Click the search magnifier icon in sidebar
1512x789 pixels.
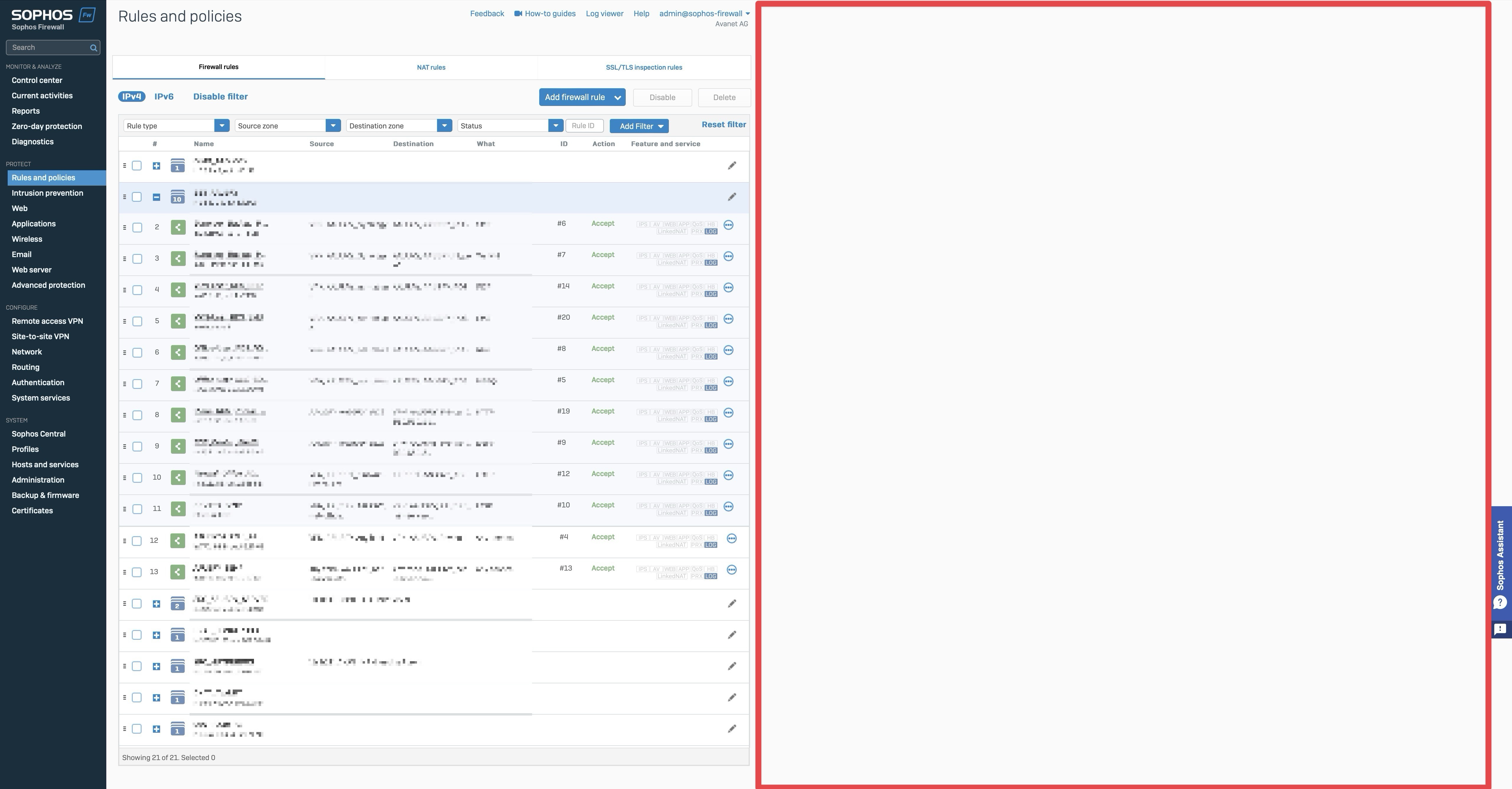(x=93, y=48)
